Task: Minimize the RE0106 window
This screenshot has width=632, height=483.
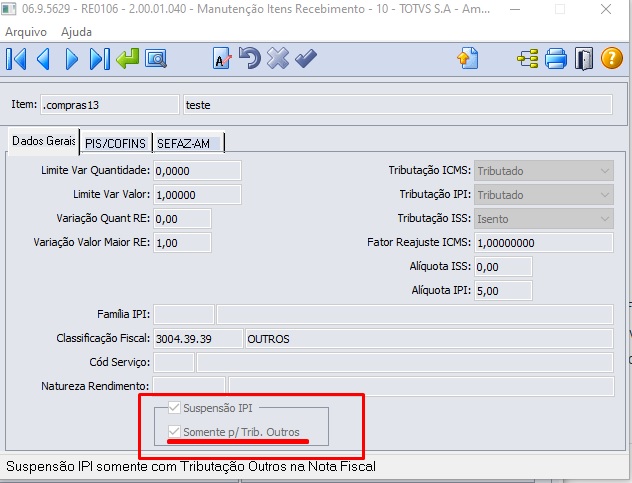Action: (x=515, y=9)
